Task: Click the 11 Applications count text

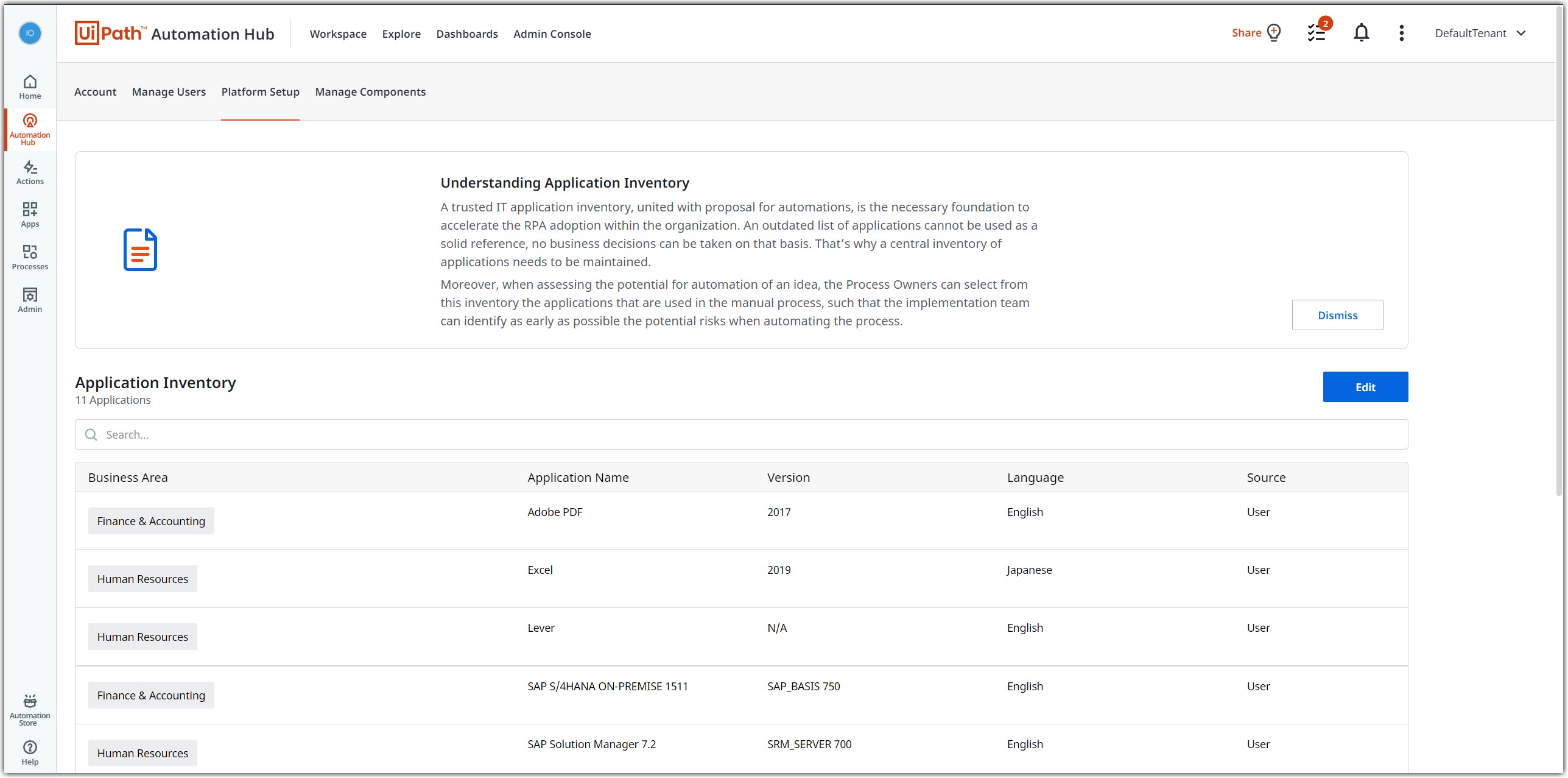Action: click(113, 400)
